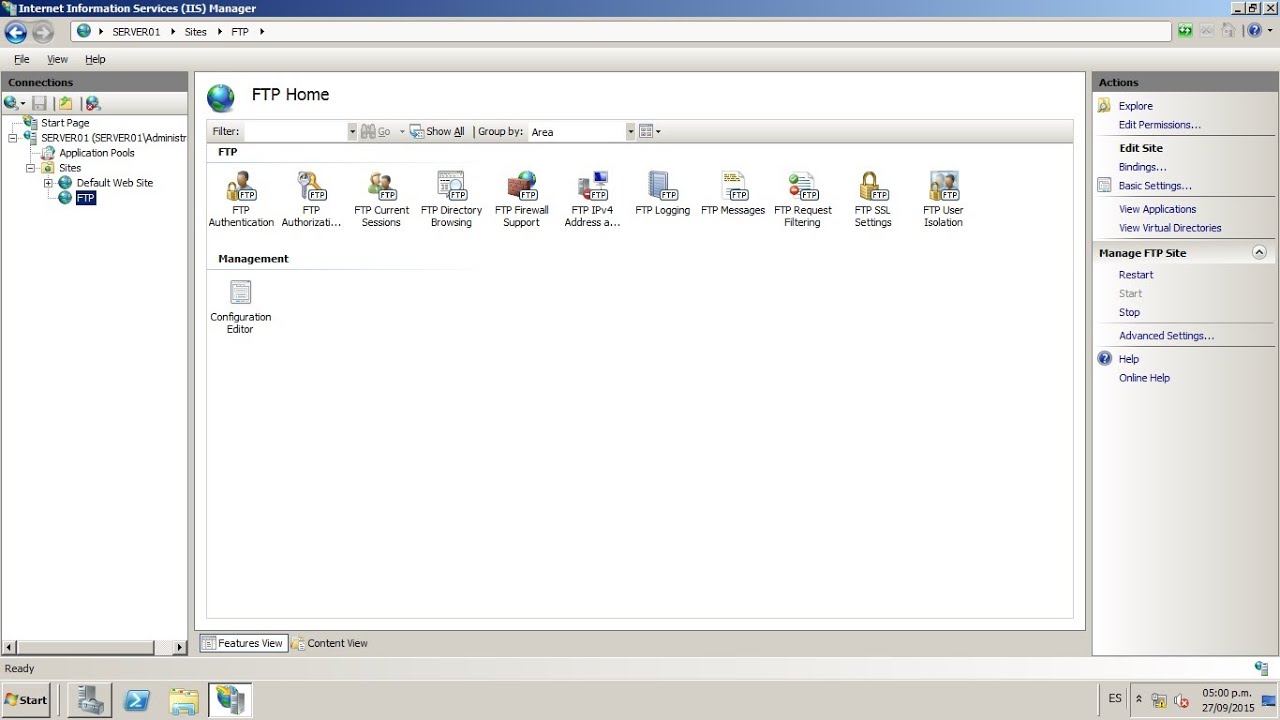Collapse the Sites tree node
The width and height of the screenshot is (1280, 720).
[x=30, y=168]
